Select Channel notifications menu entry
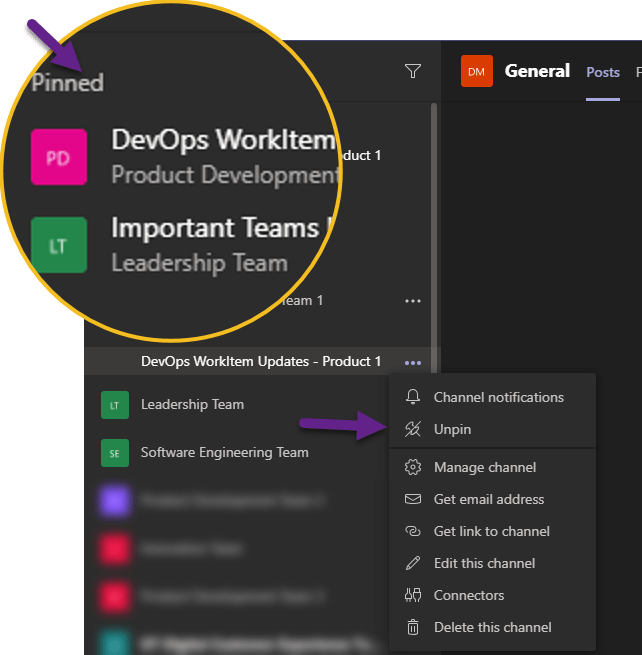The width and height of the screenshot is (642, 655). point(498,397)
